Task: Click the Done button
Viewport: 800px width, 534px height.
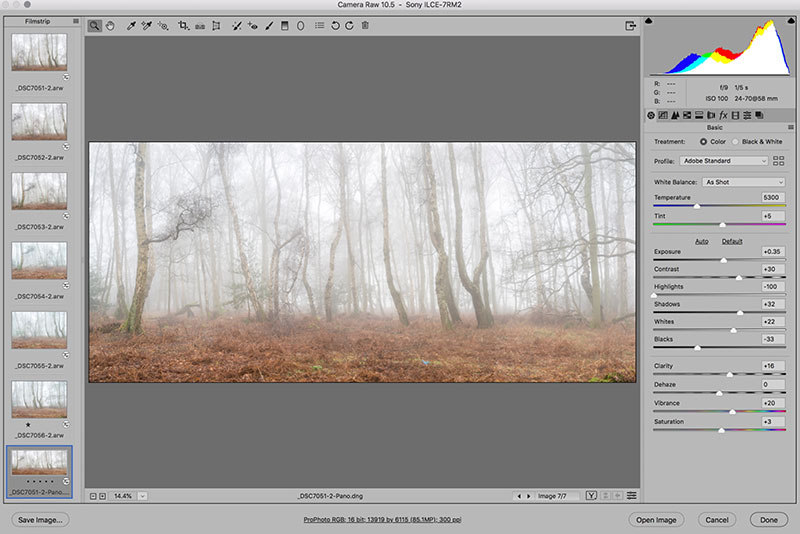Action: 769,520
